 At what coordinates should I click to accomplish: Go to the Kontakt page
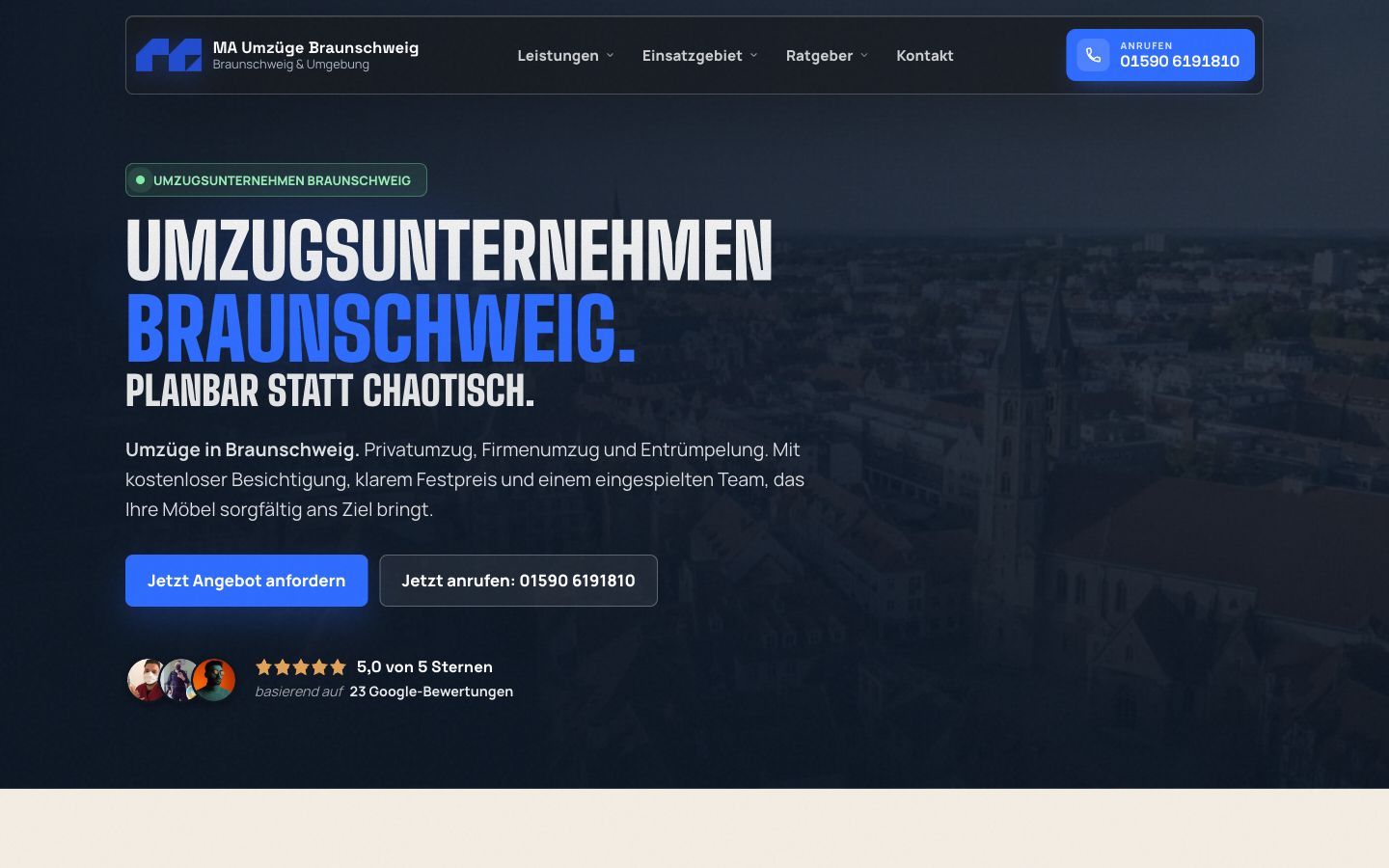pyautogui.click(x=925, y=56)
